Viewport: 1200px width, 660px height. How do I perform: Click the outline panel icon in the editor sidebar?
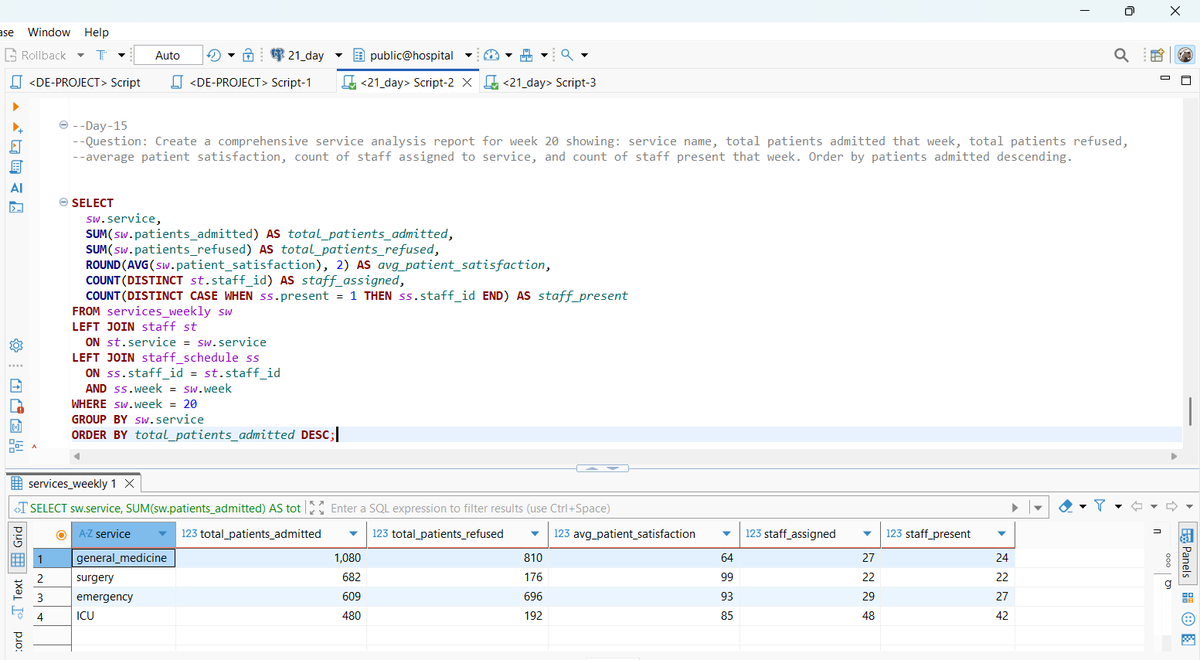[x=15, y=446]
